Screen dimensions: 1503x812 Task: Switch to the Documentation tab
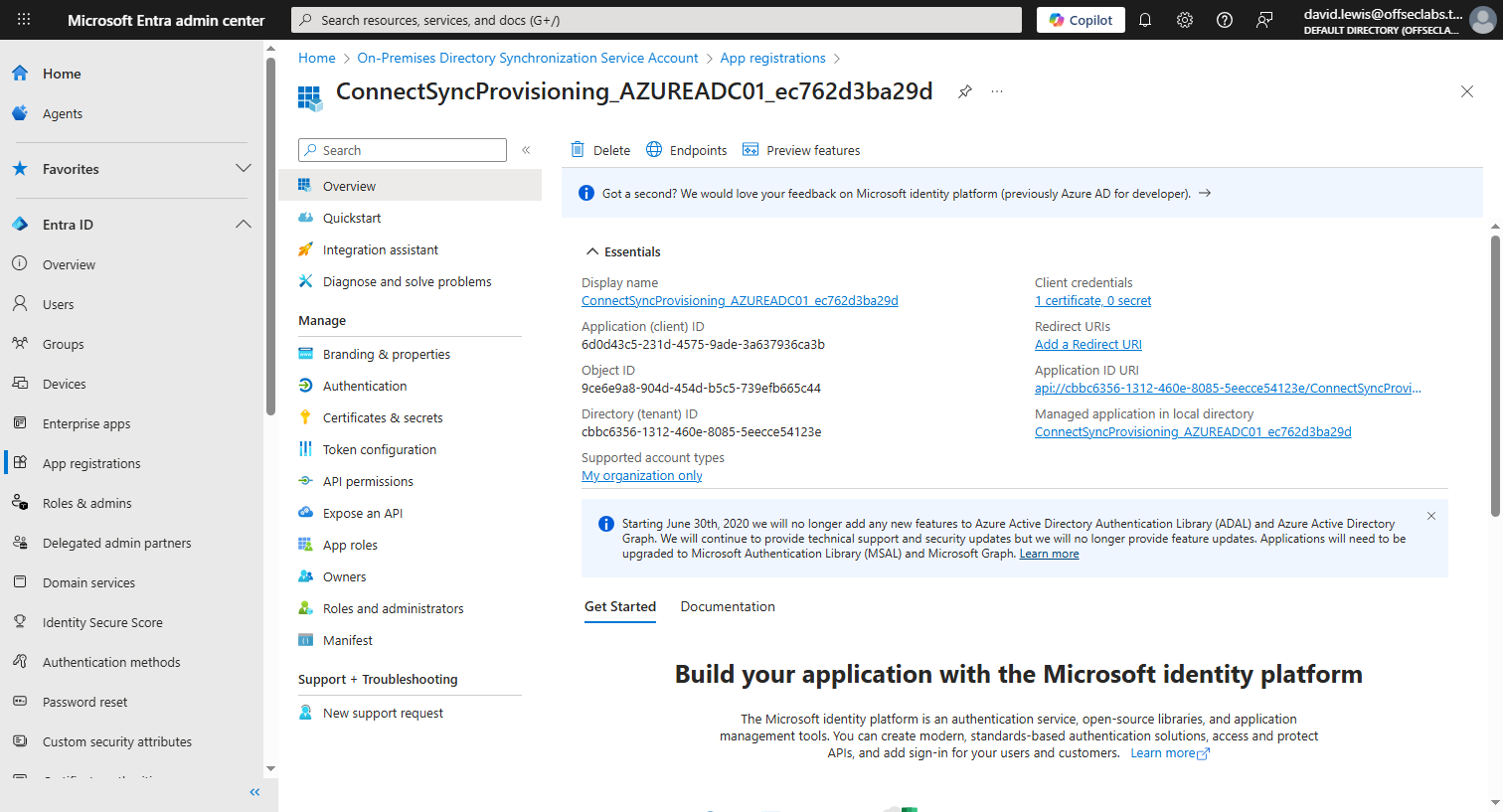[x=728, y=606]
